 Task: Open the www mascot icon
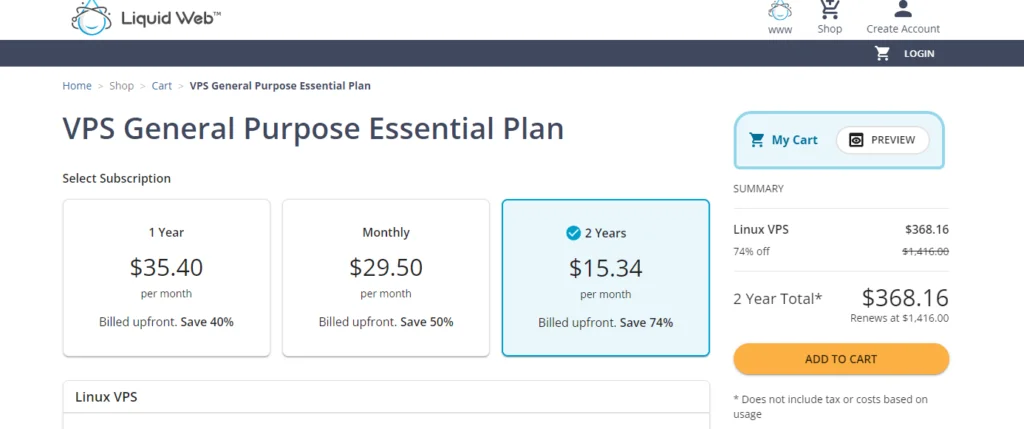tap(780, 10)
